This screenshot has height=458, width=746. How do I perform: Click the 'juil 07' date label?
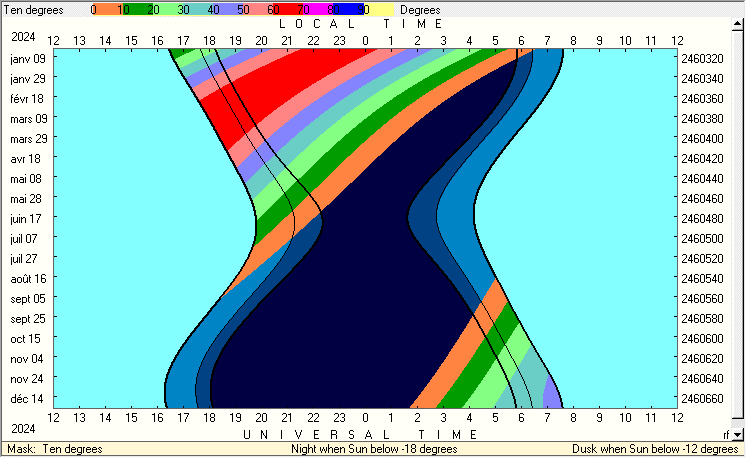pyautogui.click(x=24, y=239)
